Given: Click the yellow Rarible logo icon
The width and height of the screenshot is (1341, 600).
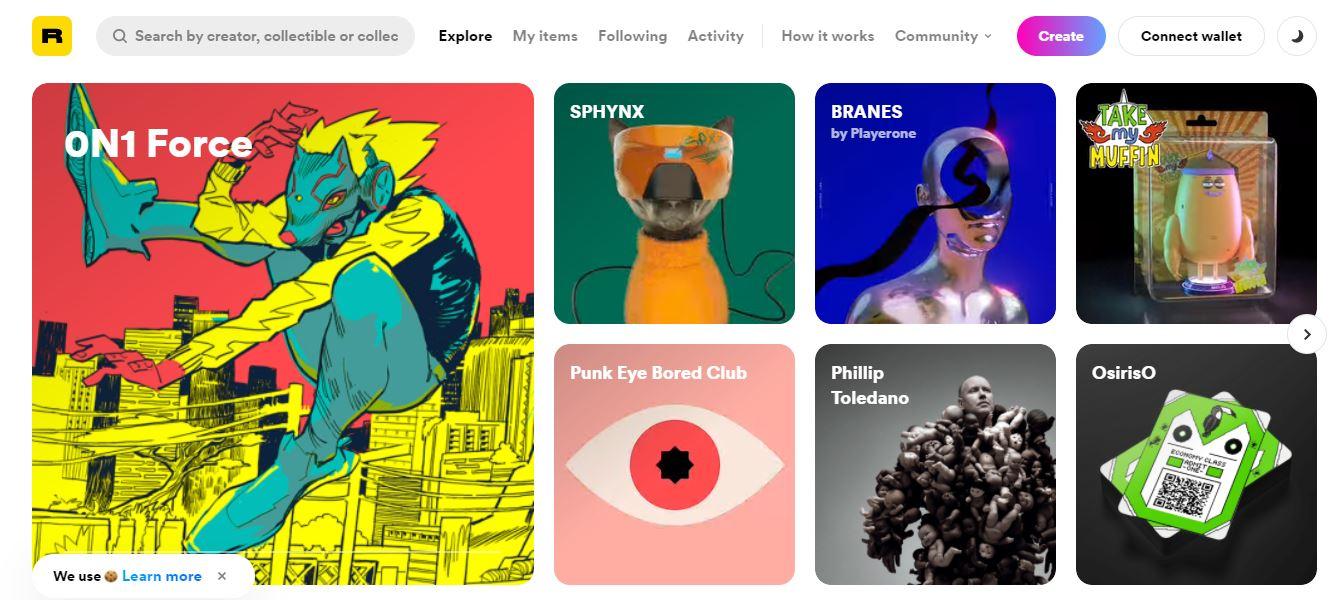Looking at the screenshot, I should click(52, 36).
